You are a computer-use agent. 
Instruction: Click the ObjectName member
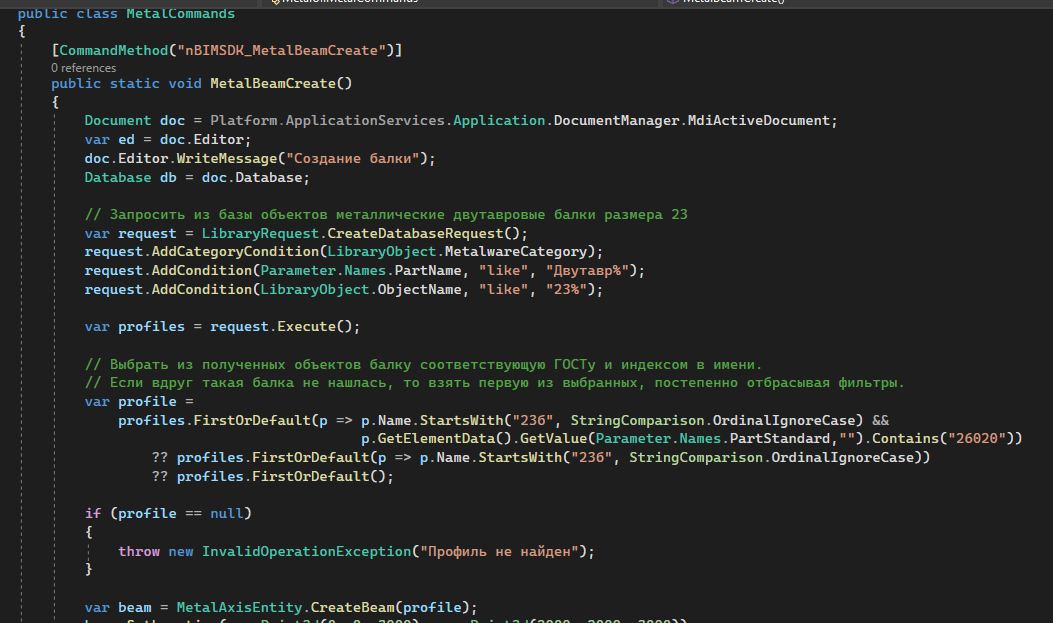[x=420, y=289]
